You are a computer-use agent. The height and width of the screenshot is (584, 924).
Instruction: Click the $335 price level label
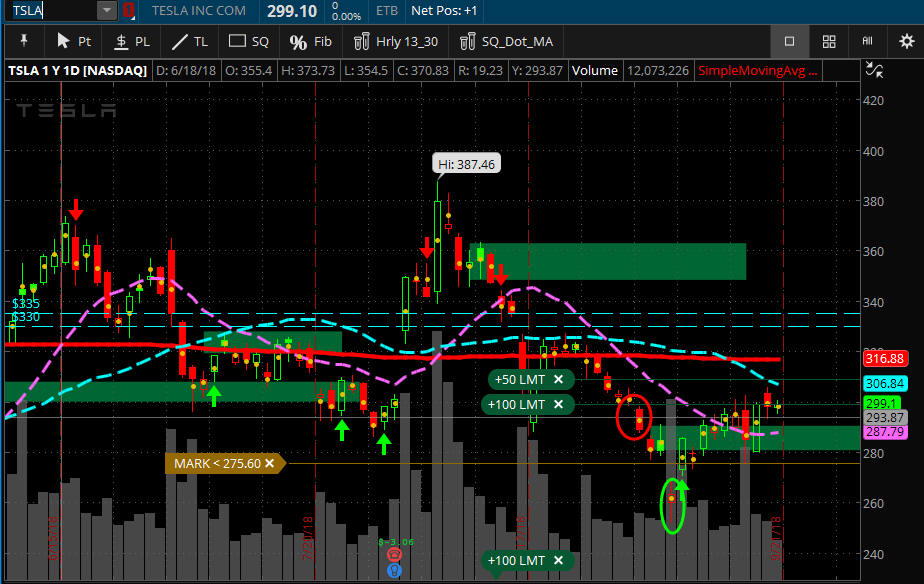26,303
